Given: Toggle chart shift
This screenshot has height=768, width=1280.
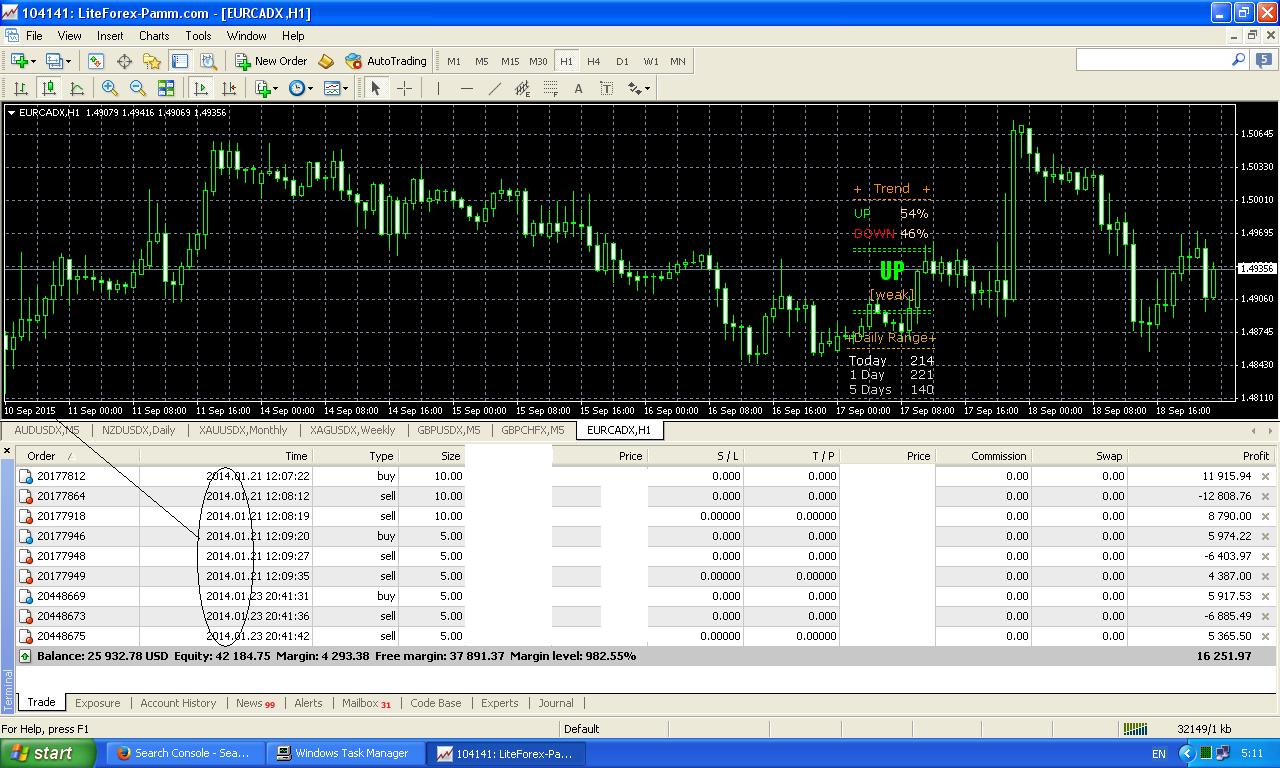Looking at the screenshot, I should pos(228,88).
